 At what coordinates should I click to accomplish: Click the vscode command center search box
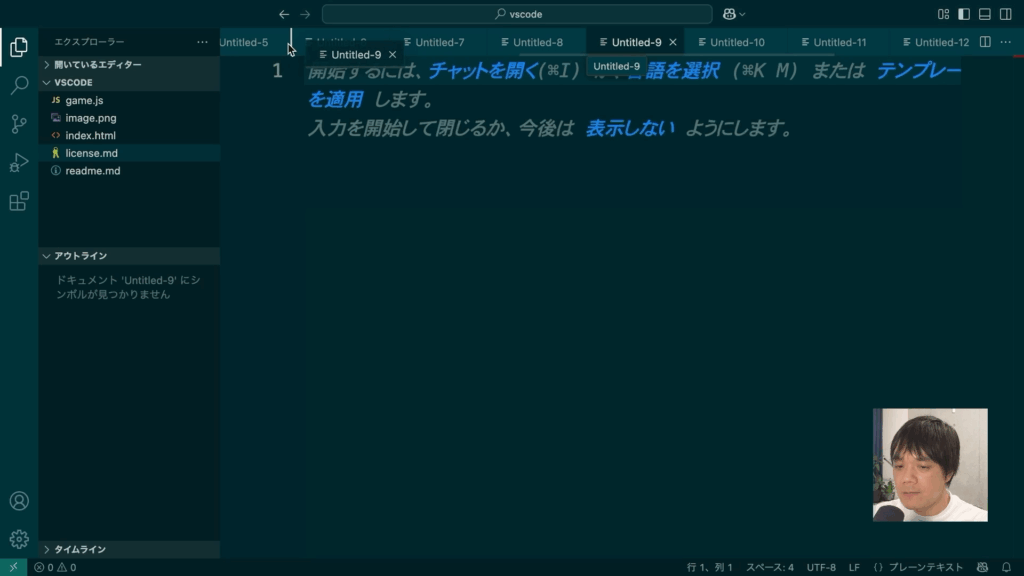517,14
